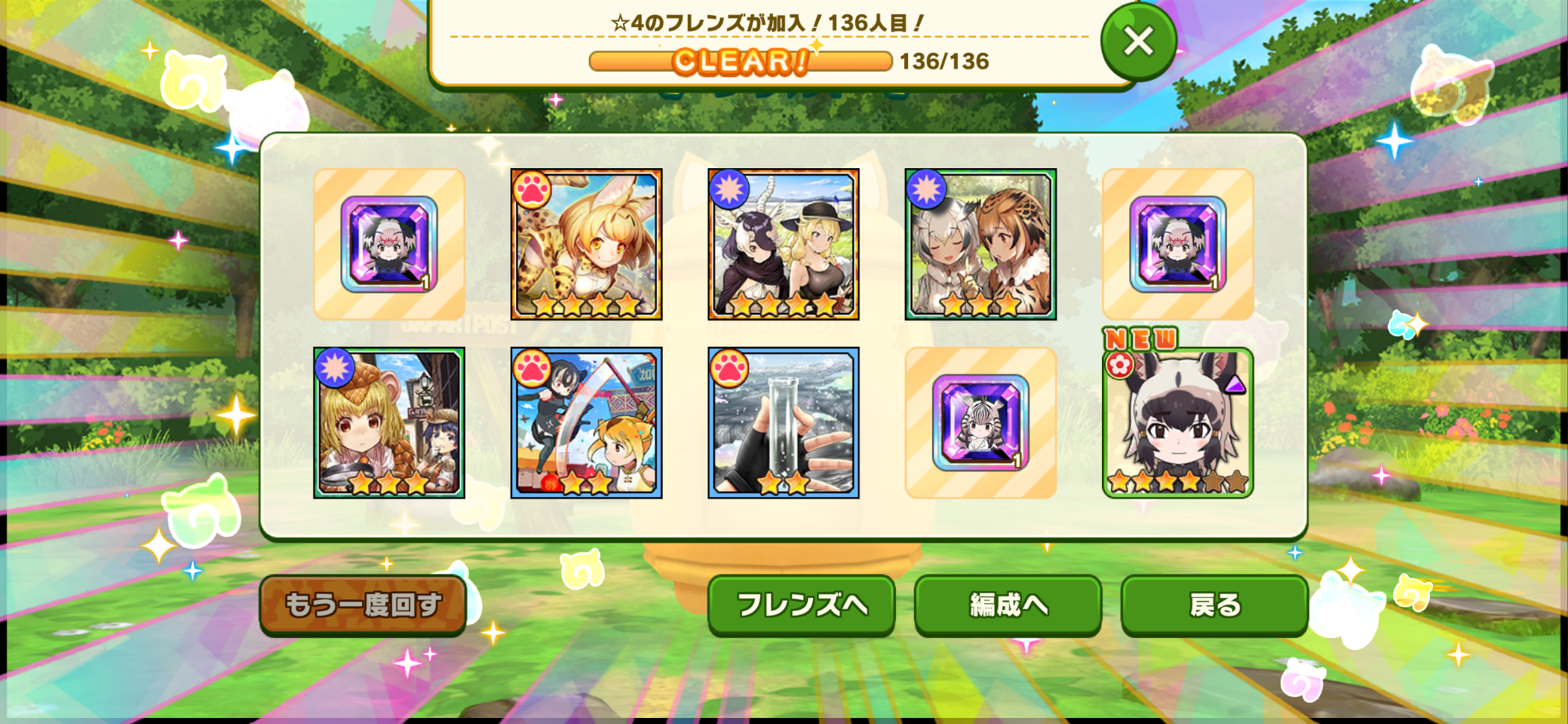Open フレンズへ screen
Viewport: 1568px width, 724px height.
(x=802, y=605)
